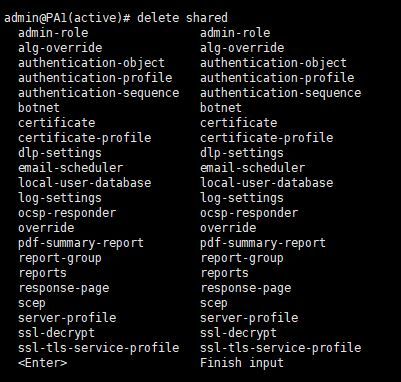This screenshot has width=401, height=382.
Task: Select certificate option in left column
Action: pyautogui.click(x=57, y=123)
